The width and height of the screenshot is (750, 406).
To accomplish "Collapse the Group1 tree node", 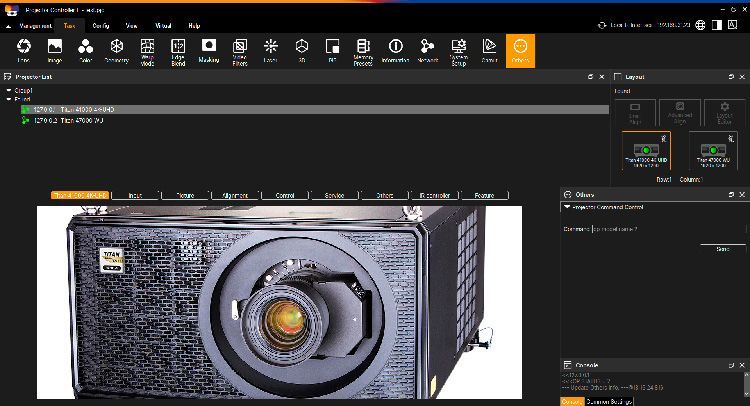I will 9,90.
